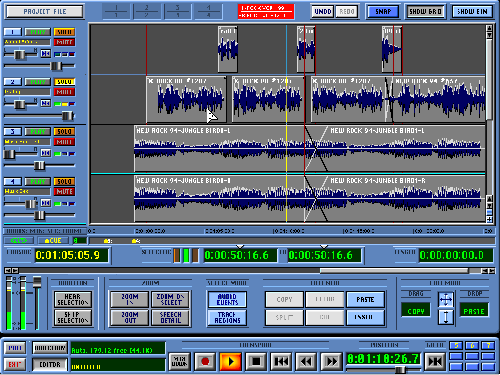Viewport: 500px width, 375px height.
Task: Toggle the Snap button
Action: (383, 12)
